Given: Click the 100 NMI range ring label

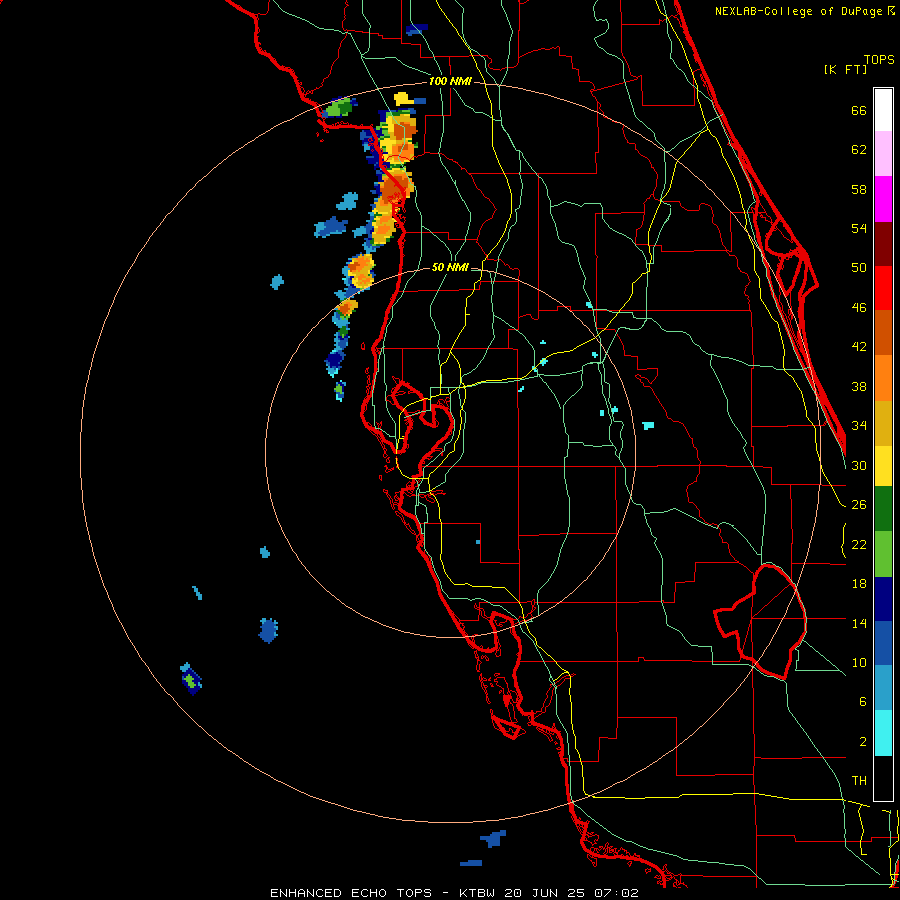Looking at the screenshot, I should 450,82.
